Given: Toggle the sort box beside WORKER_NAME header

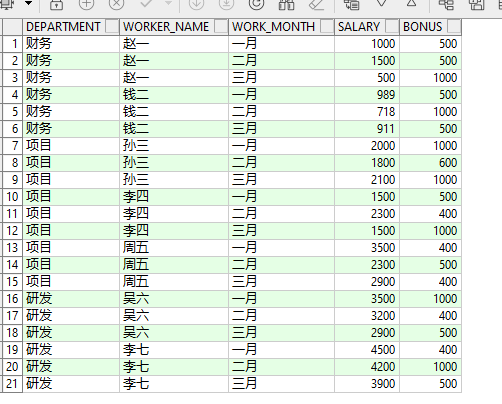Looking at the screenshot, I should point(221,26).
